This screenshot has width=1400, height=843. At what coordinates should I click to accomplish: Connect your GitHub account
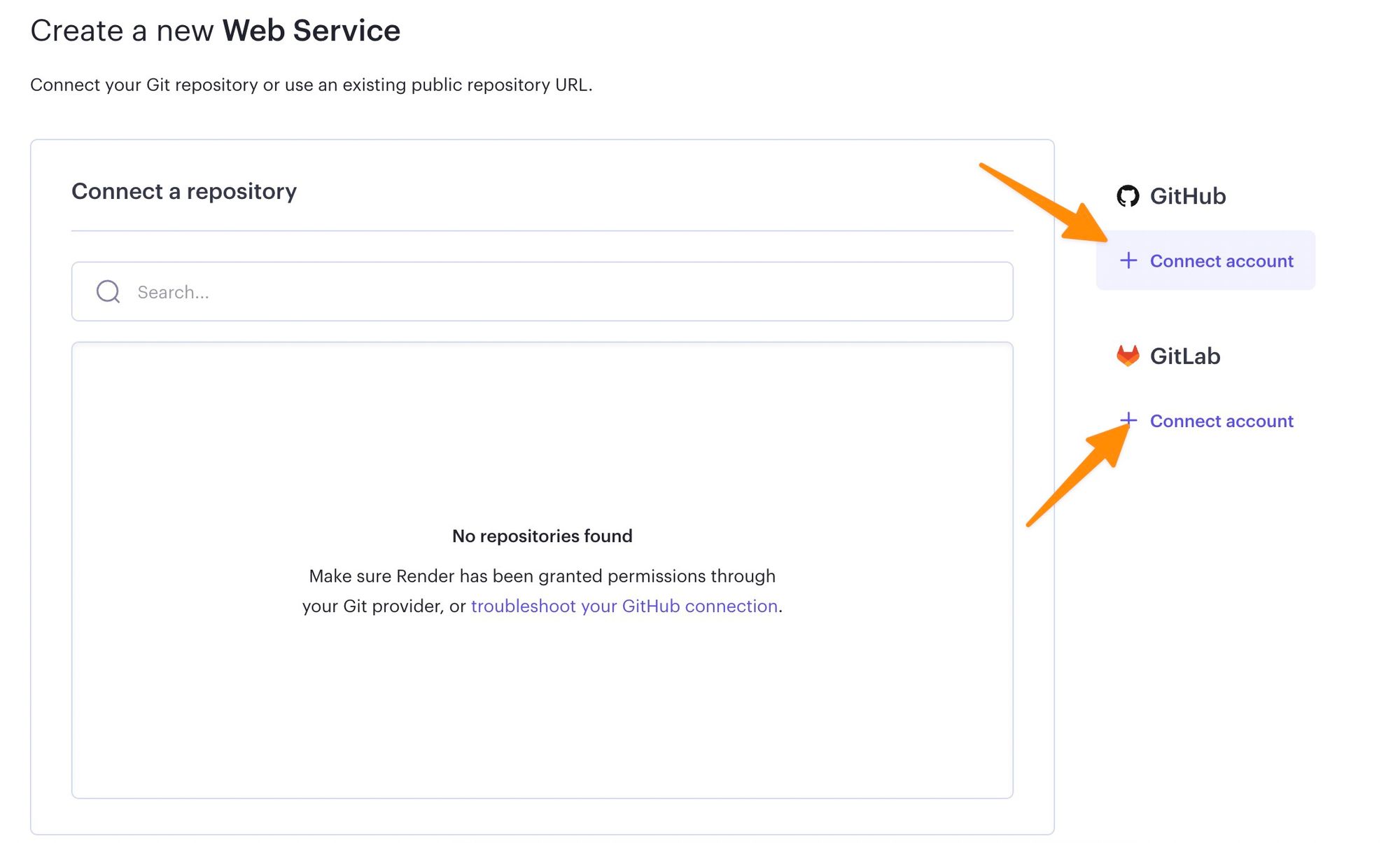1221,260
